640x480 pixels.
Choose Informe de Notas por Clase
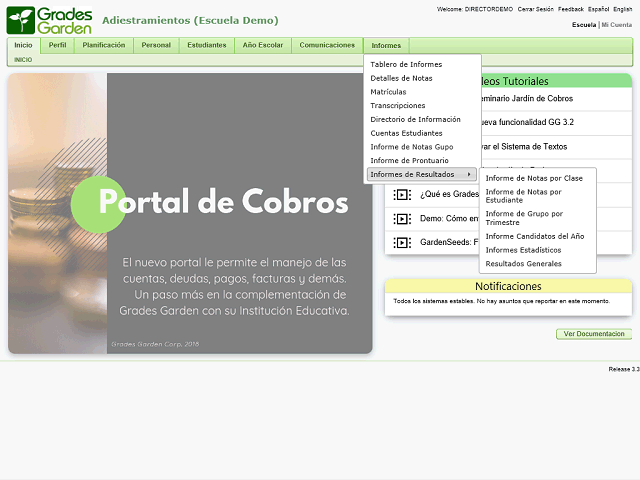click(x=534, y=178)
